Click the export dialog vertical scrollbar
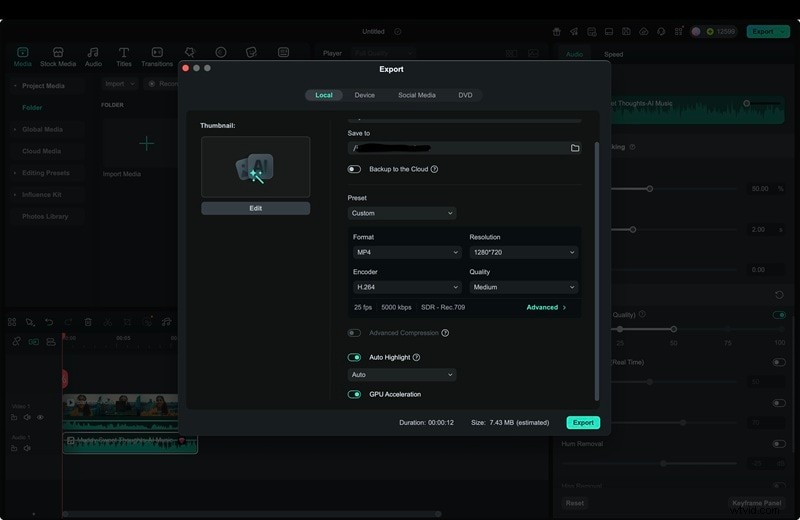 596,271
